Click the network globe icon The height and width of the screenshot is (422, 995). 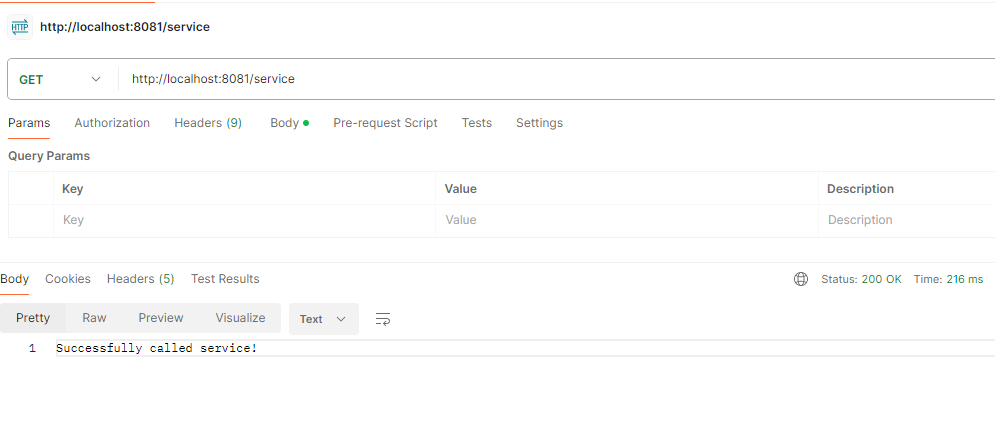800,279
